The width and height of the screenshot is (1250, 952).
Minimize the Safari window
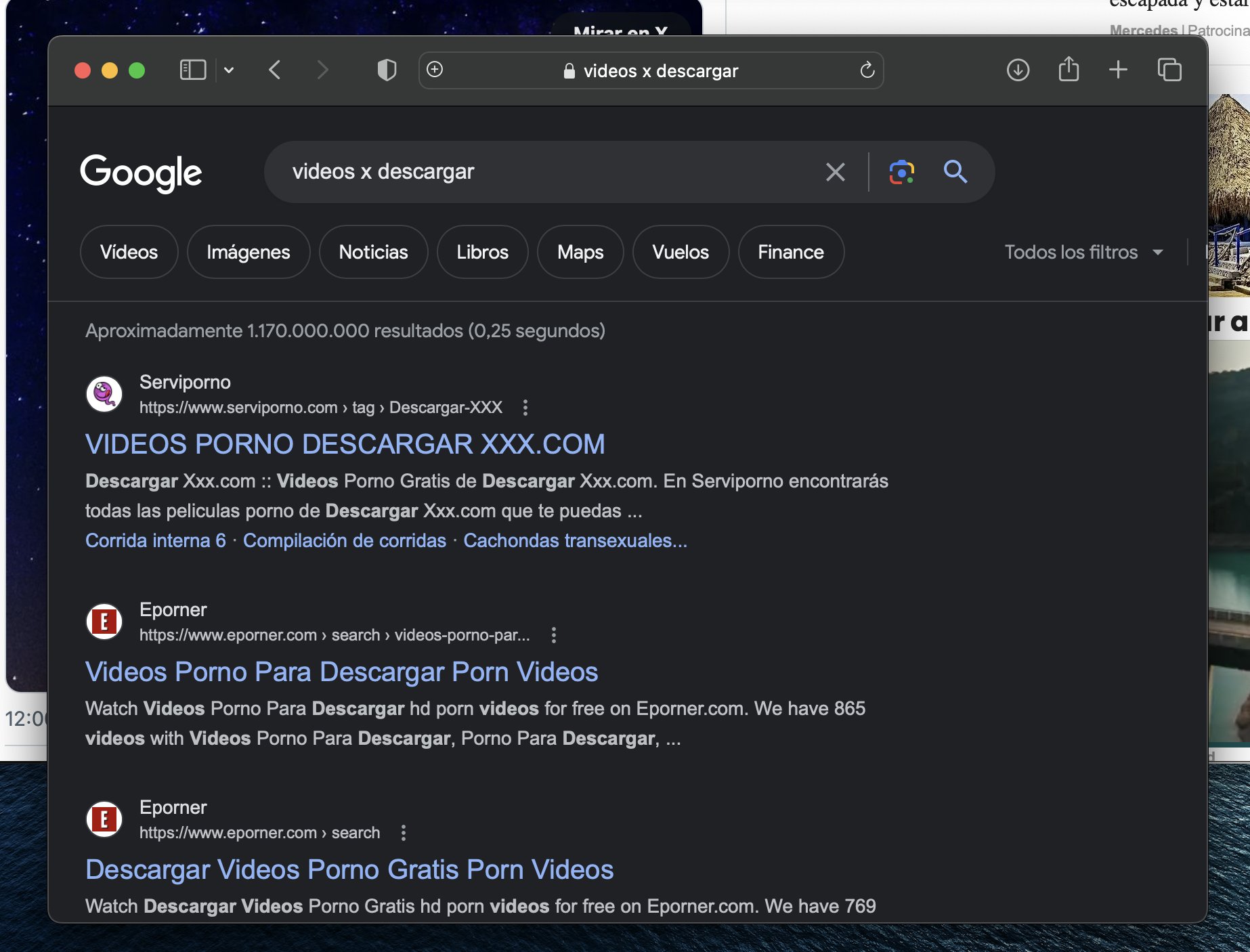click(x=110, y=70)
